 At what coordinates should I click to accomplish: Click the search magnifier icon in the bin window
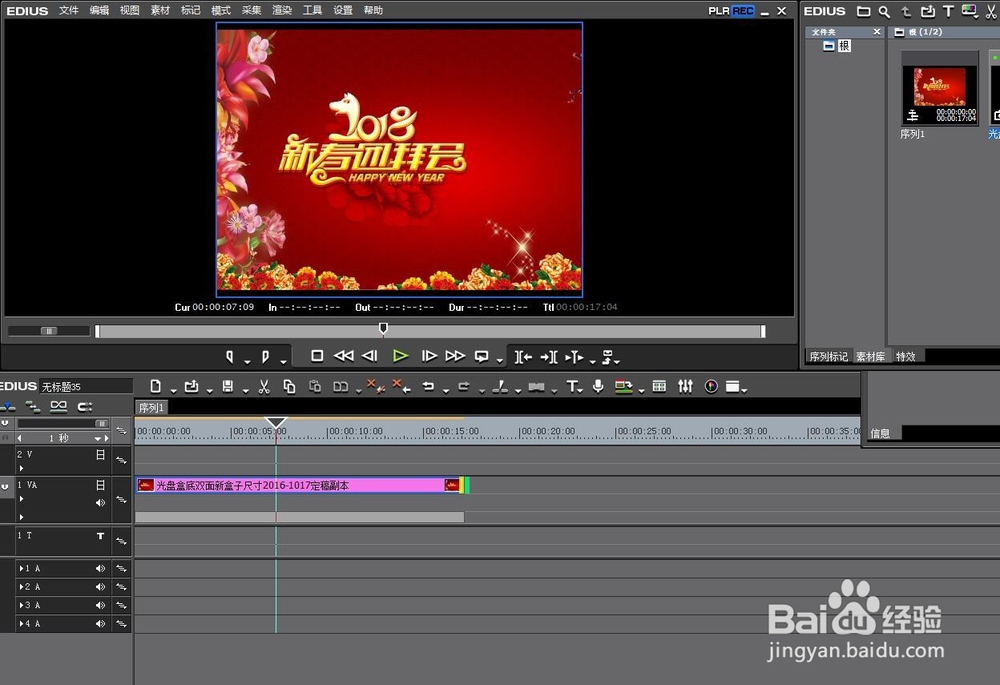coord(884,11)
